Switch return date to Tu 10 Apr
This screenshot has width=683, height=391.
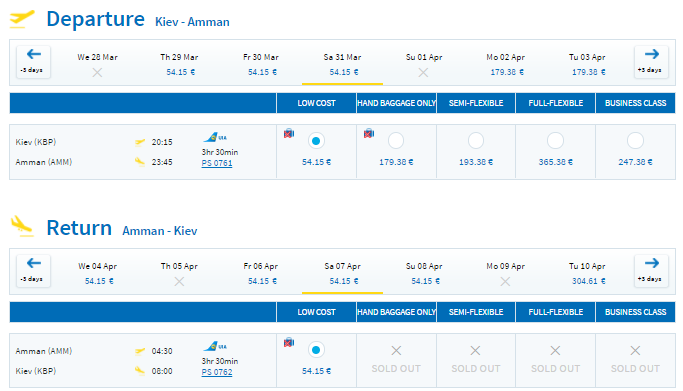(x=587, y=273)
